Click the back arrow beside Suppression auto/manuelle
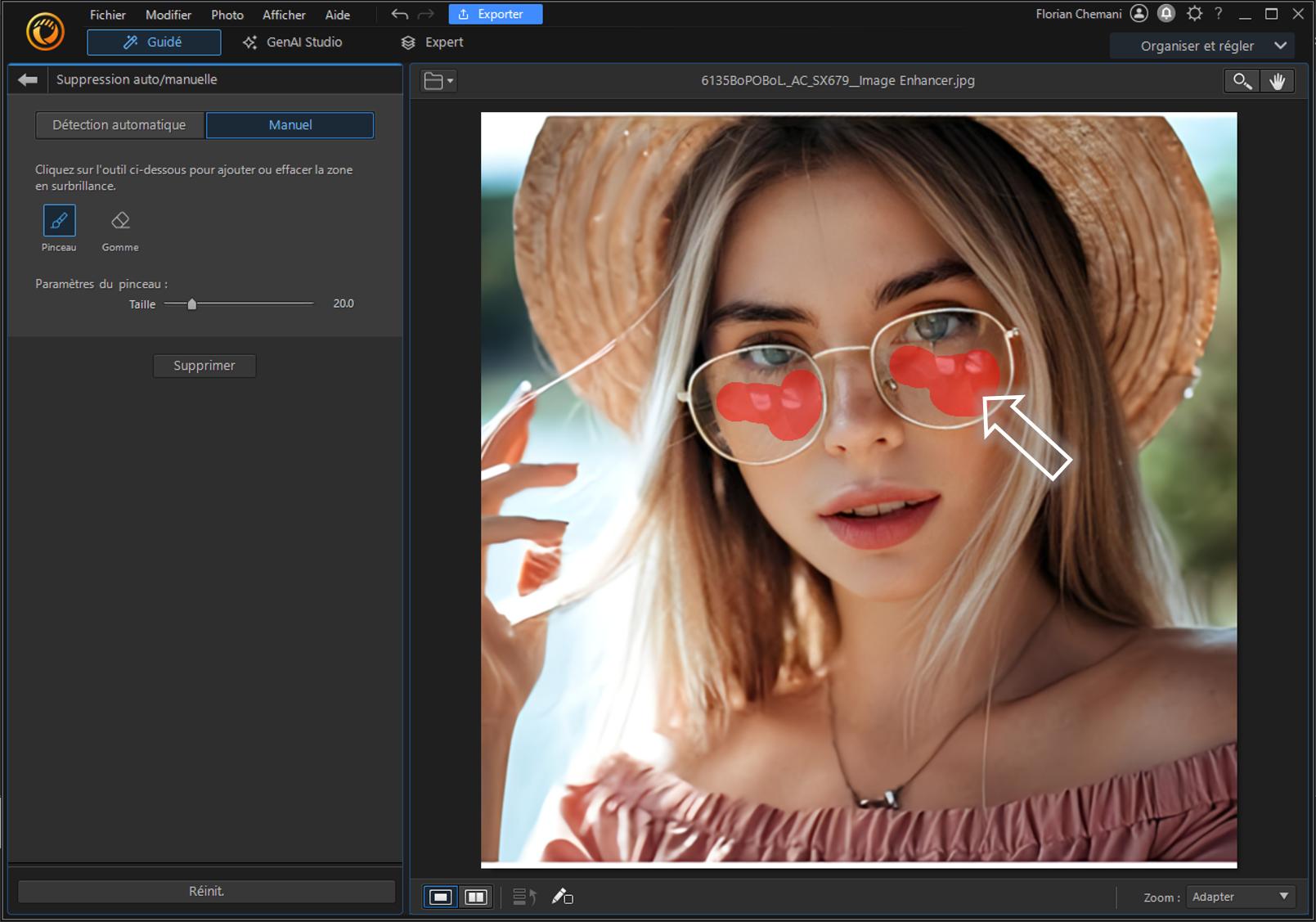 pos(28,79)
